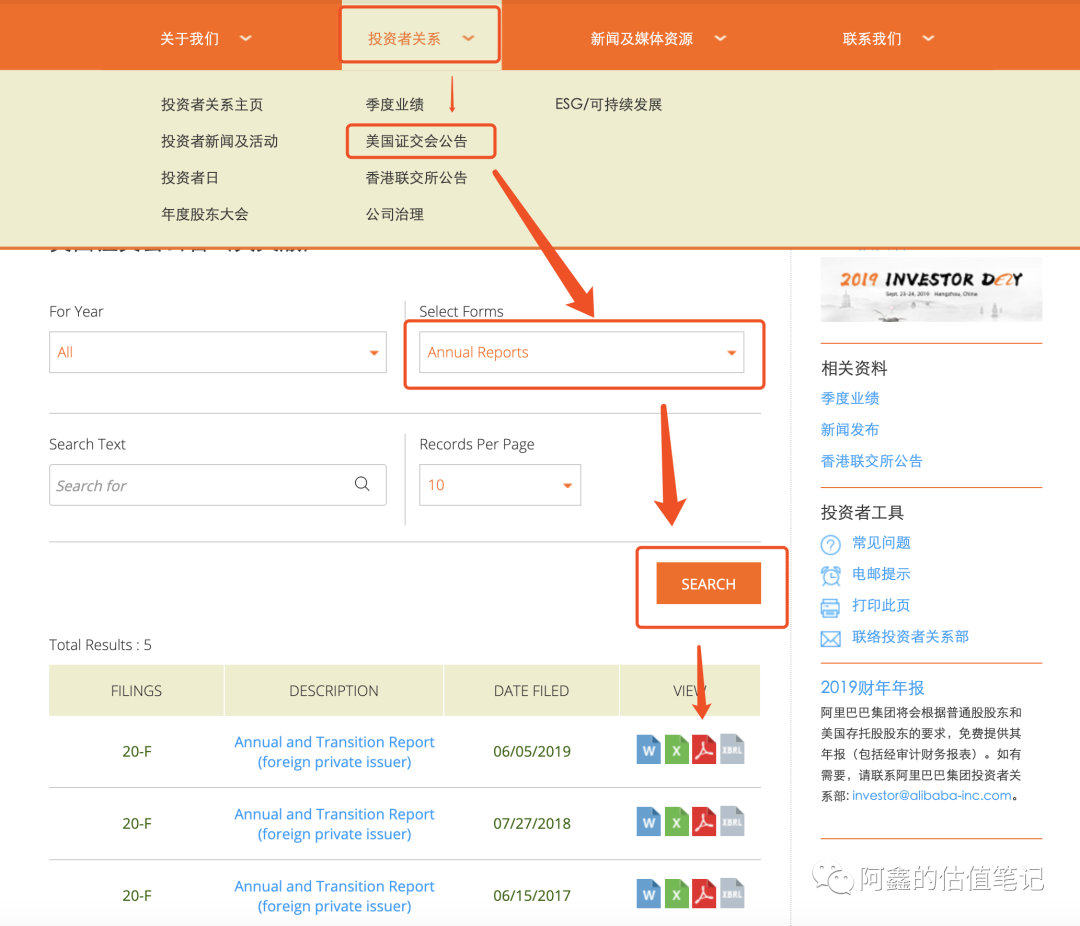
Task: Click the alarm clock icon beside 电邮提示
Action: pos(831,575)
